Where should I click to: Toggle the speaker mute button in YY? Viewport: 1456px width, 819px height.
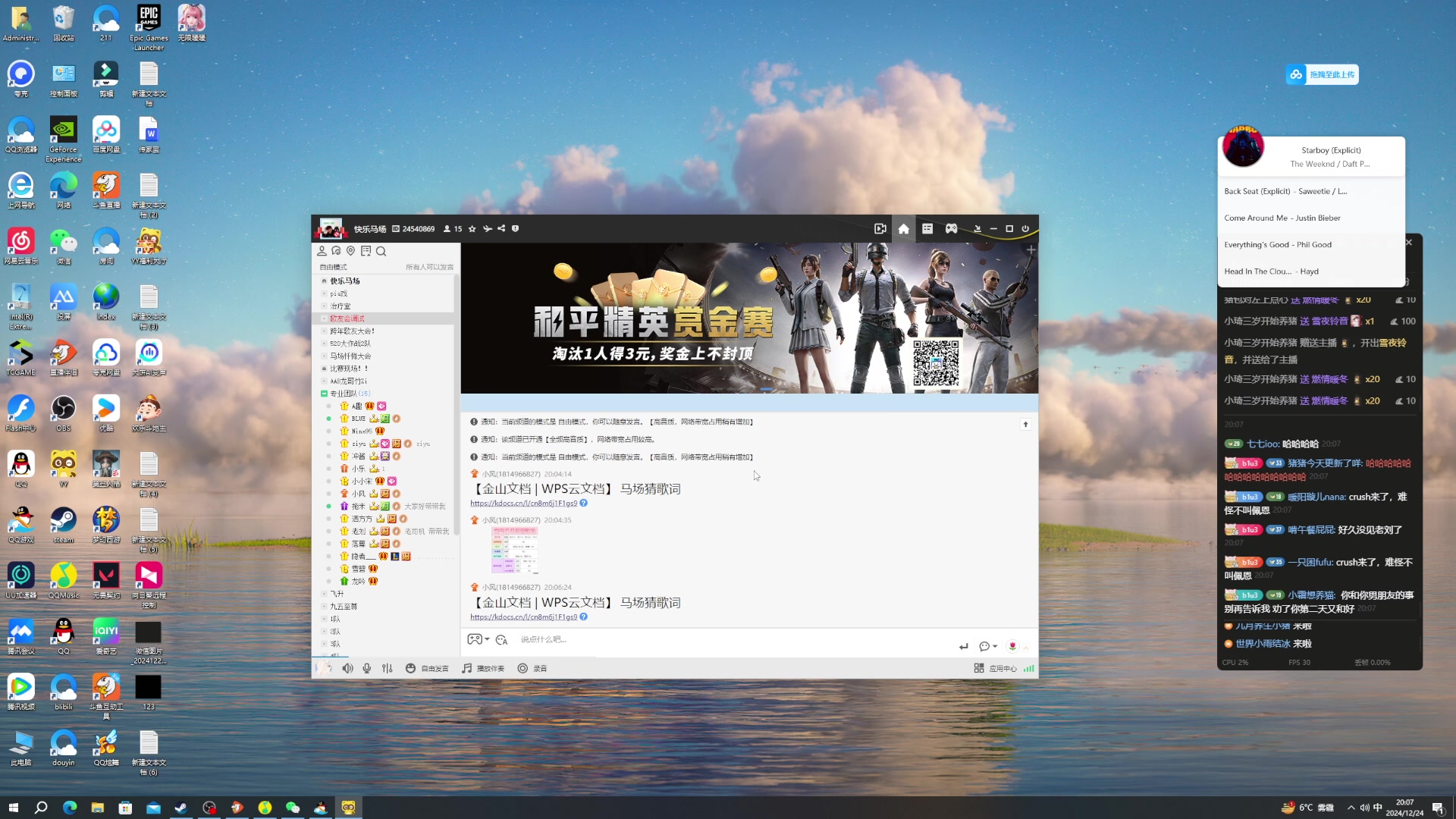coord(347,668)
